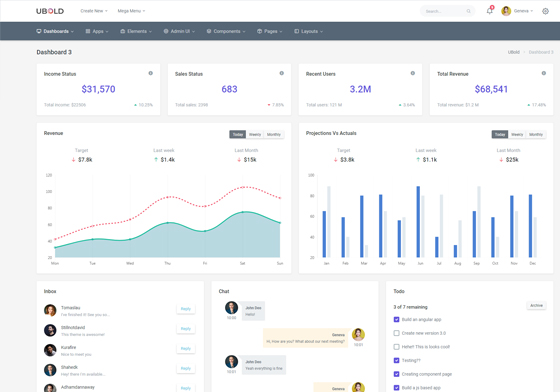Open the Apps navigation menu
The height and width of the screenshot is (392, 560).
pos(97,31)
